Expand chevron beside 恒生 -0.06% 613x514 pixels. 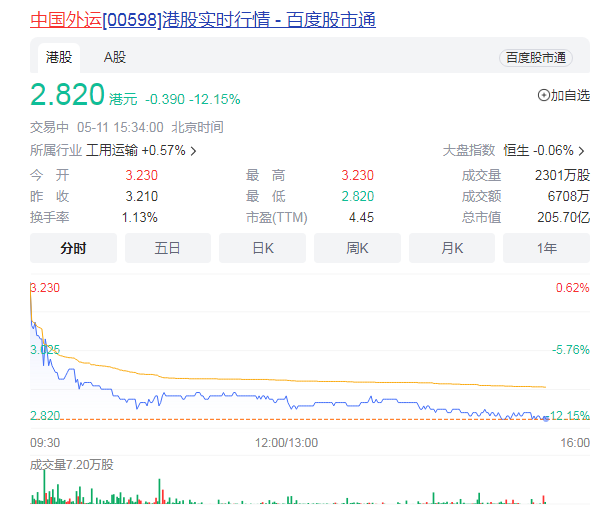coord(582,151)
